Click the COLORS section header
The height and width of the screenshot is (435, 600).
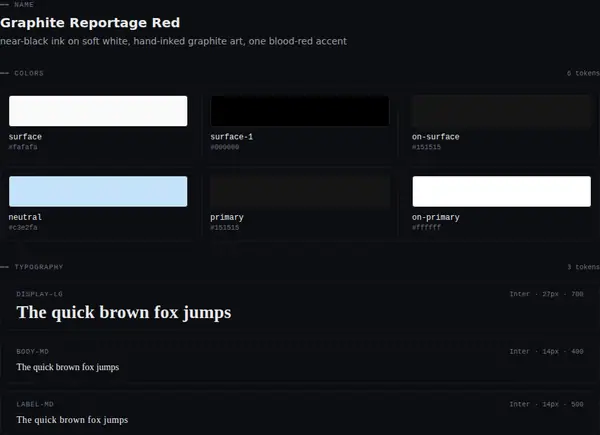29,73
